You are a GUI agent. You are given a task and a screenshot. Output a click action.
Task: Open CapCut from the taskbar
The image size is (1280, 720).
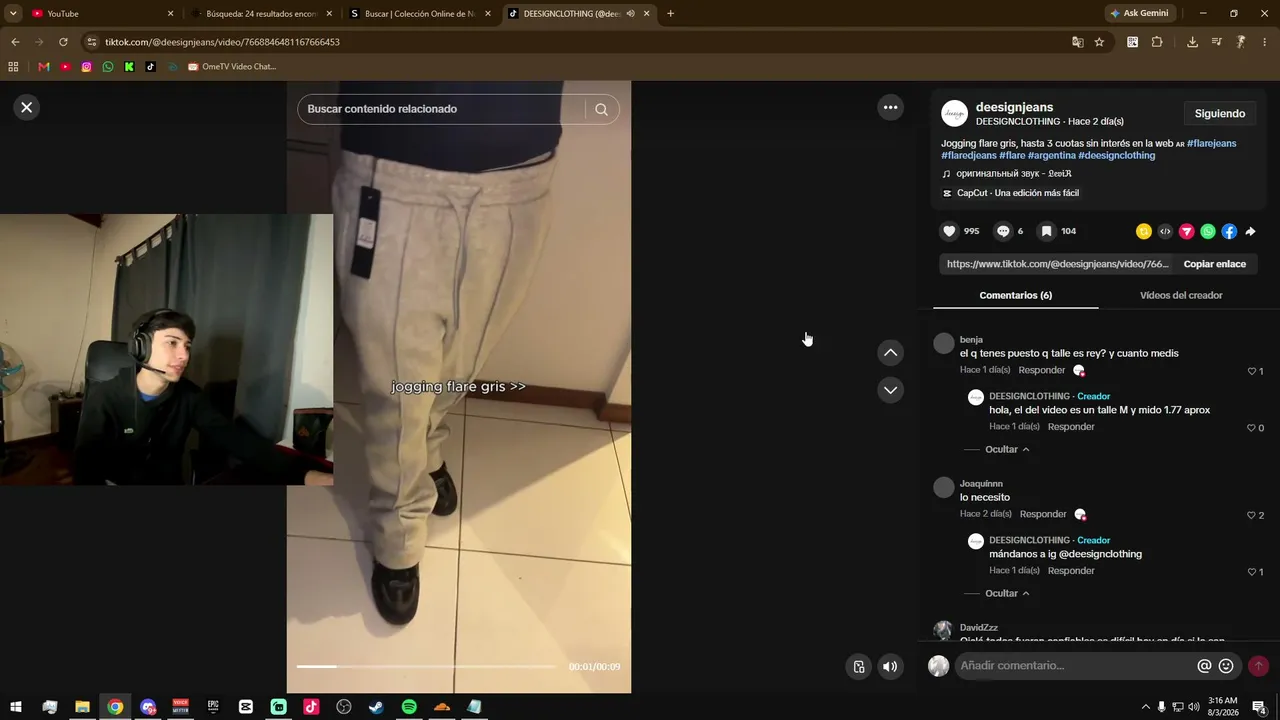point(246,707)
